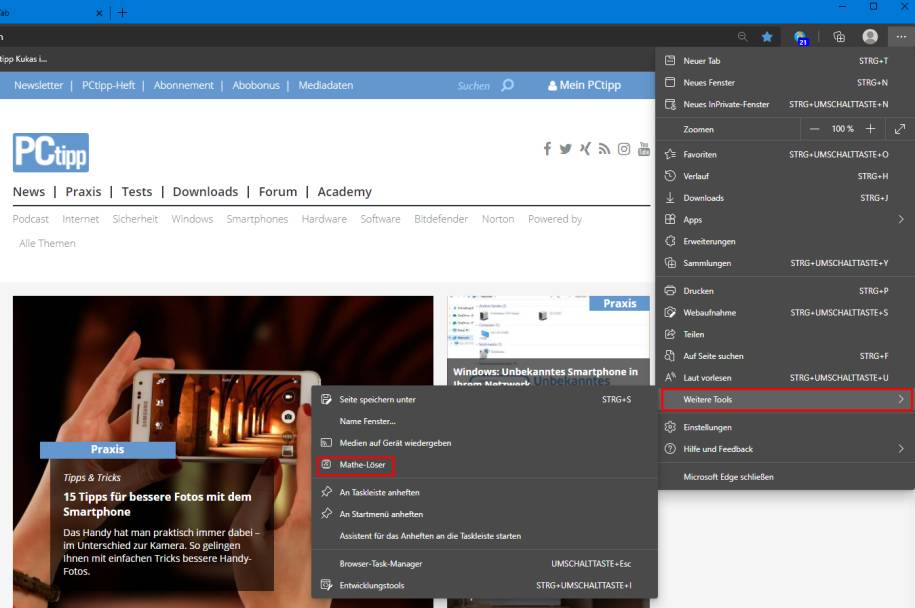Open article 15 Tipps für bessere Fotos
This screenshot has width=915, height=608.
(157, 504)
